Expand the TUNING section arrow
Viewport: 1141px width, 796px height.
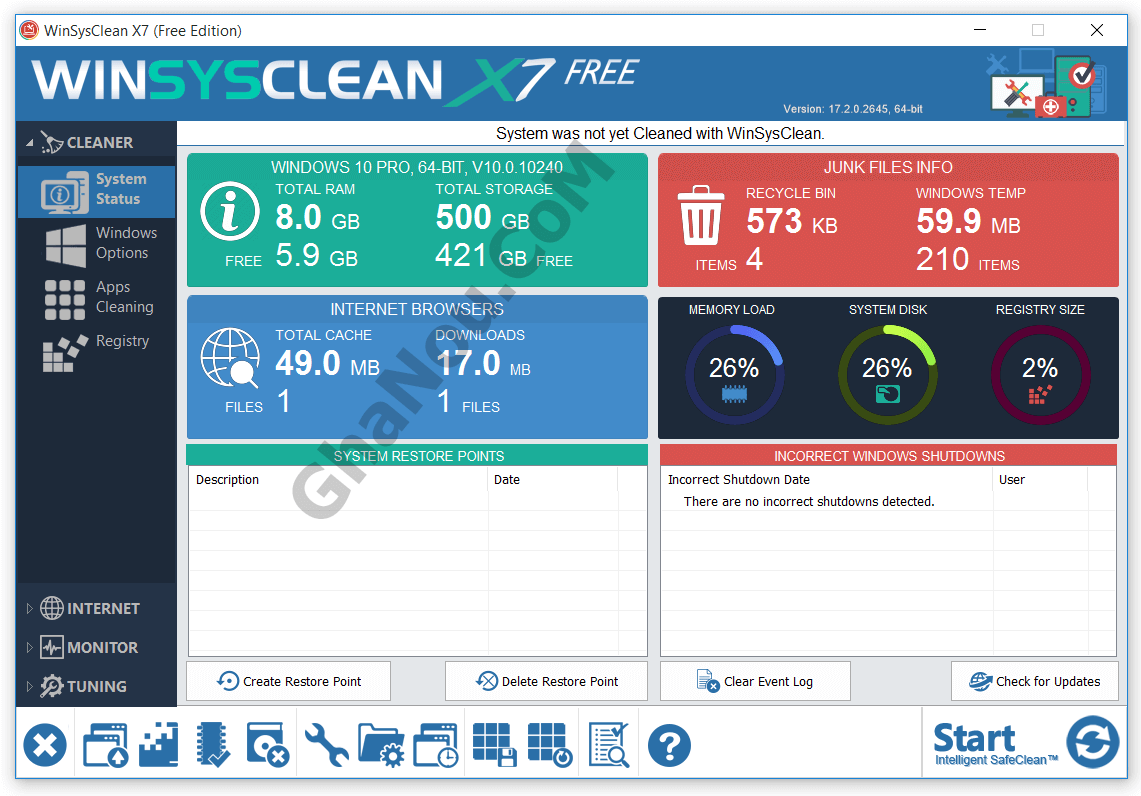click(29, 686)
